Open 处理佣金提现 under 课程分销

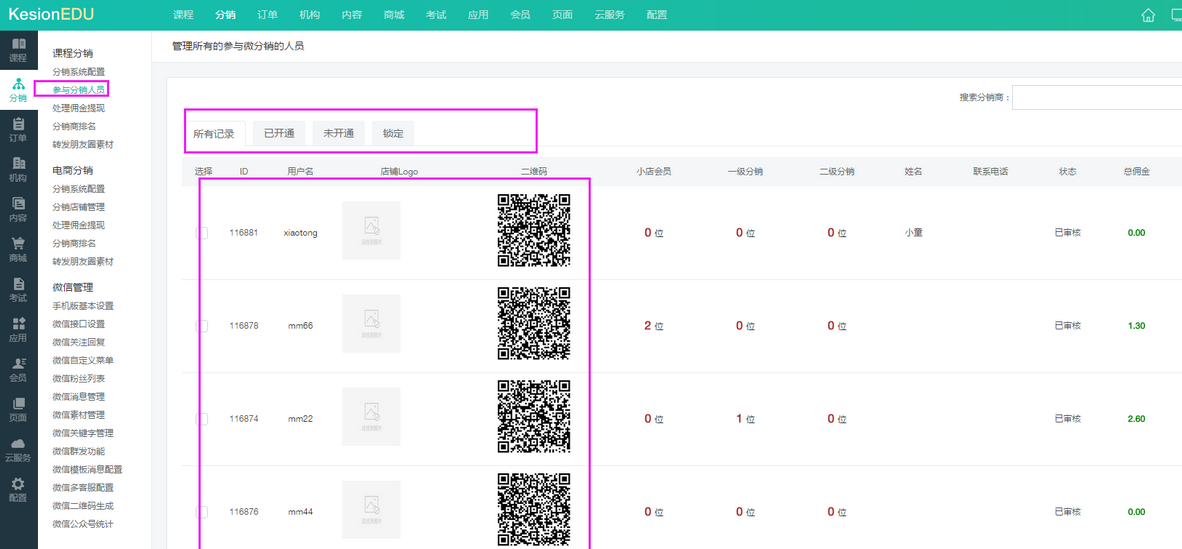(78, 108)
